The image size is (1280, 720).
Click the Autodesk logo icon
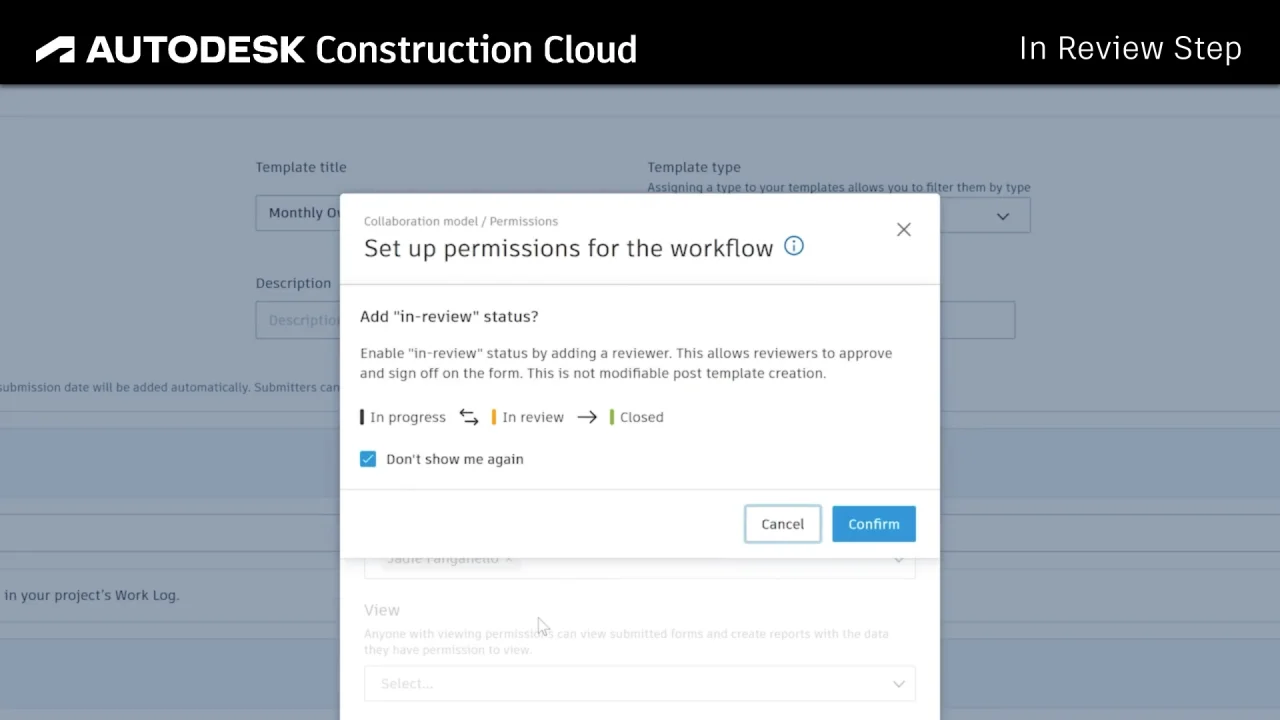[x=55, y=50]
